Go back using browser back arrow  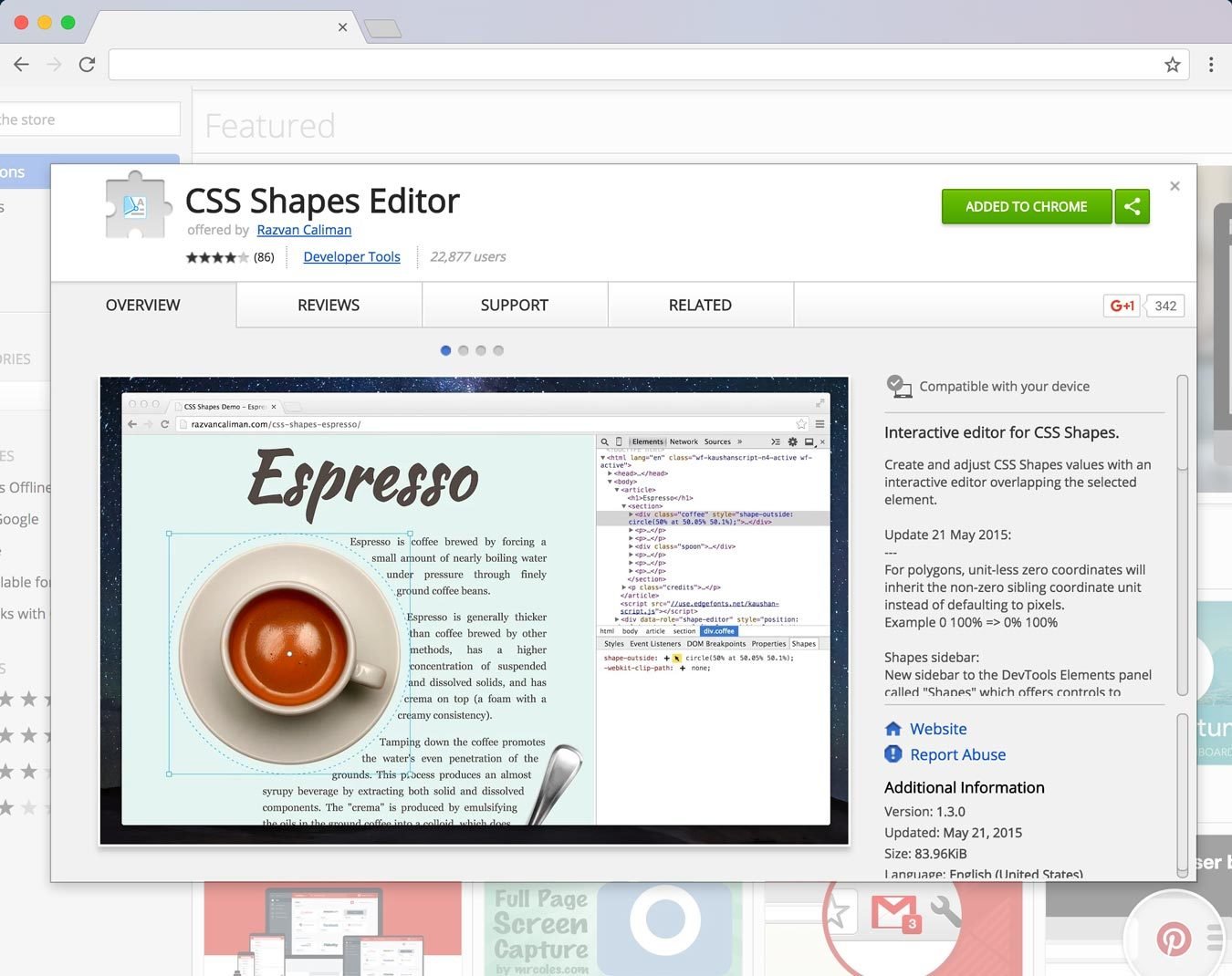coord(21,65)
